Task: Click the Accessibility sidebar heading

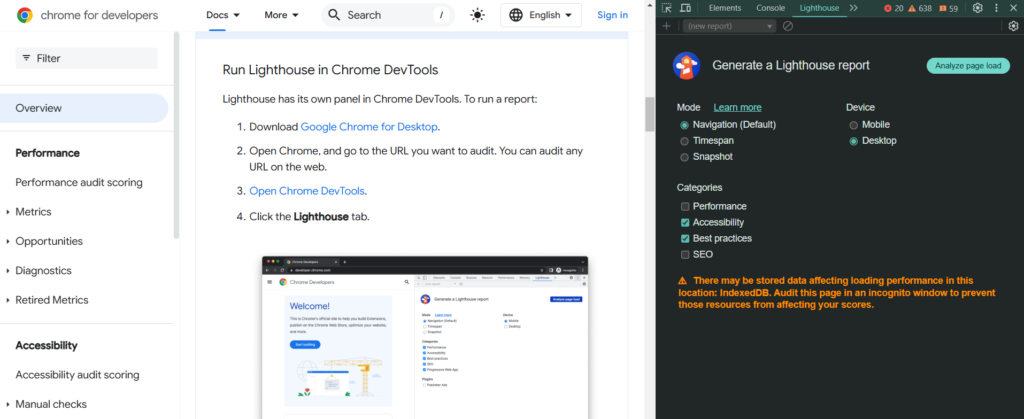Action: click(46, 345)
